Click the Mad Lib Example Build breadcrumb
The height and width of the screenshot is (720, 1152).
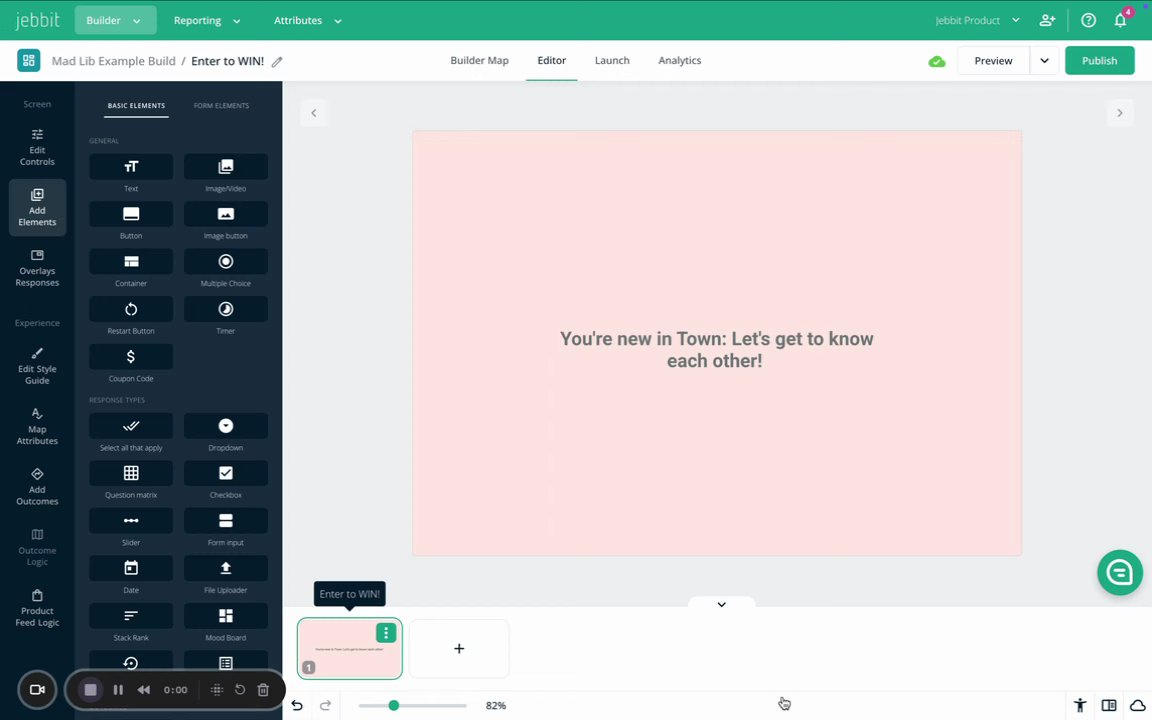pyautogui.click(x=113, y=61)
